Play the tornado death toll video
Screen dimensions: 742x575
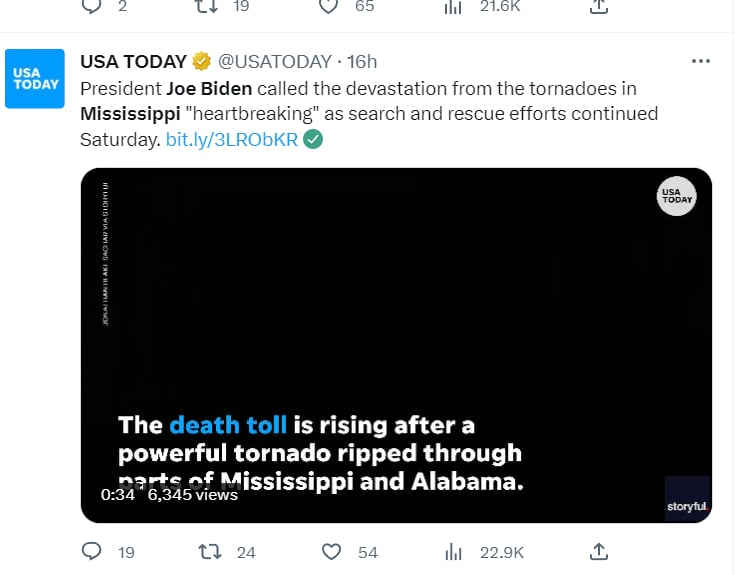point(396,345)
